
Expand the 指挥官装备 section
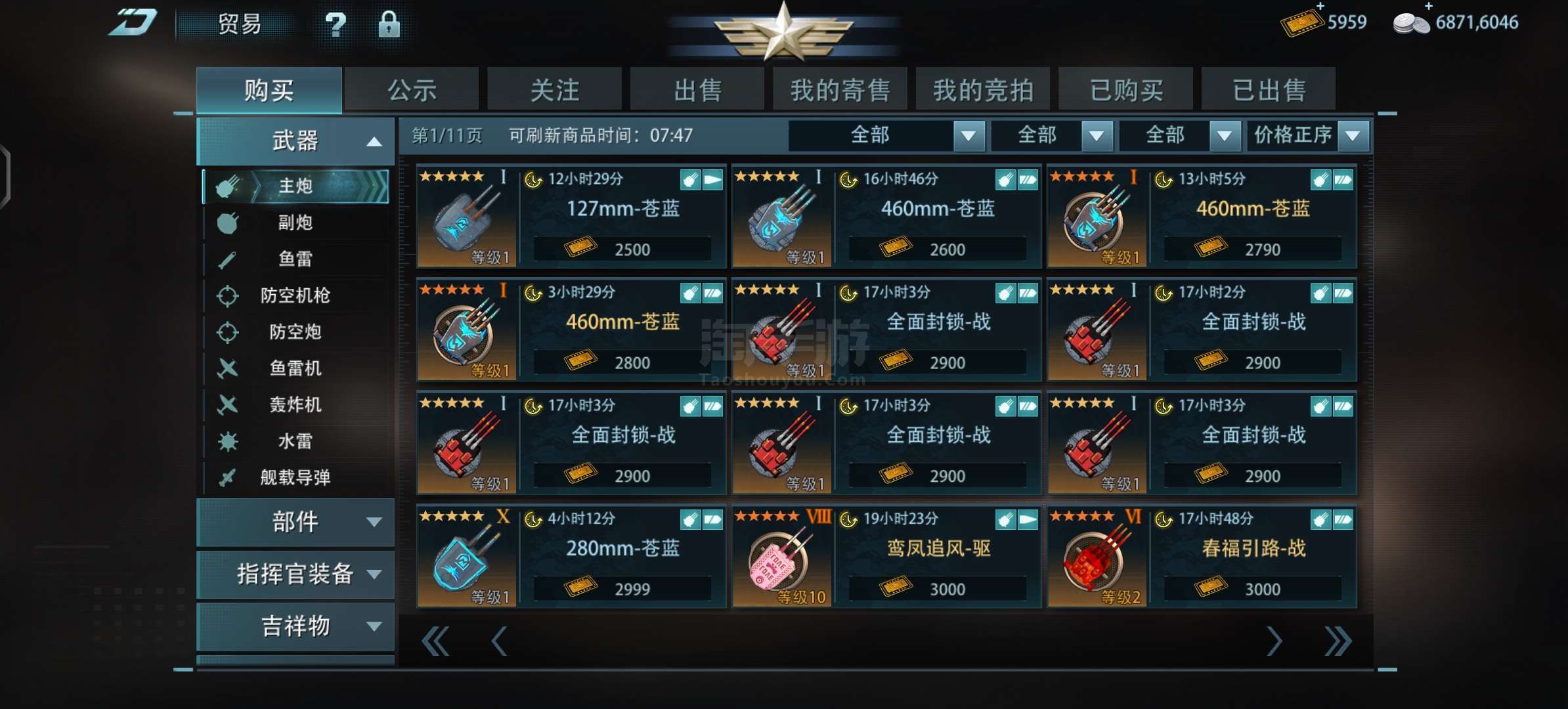(295, 574)
